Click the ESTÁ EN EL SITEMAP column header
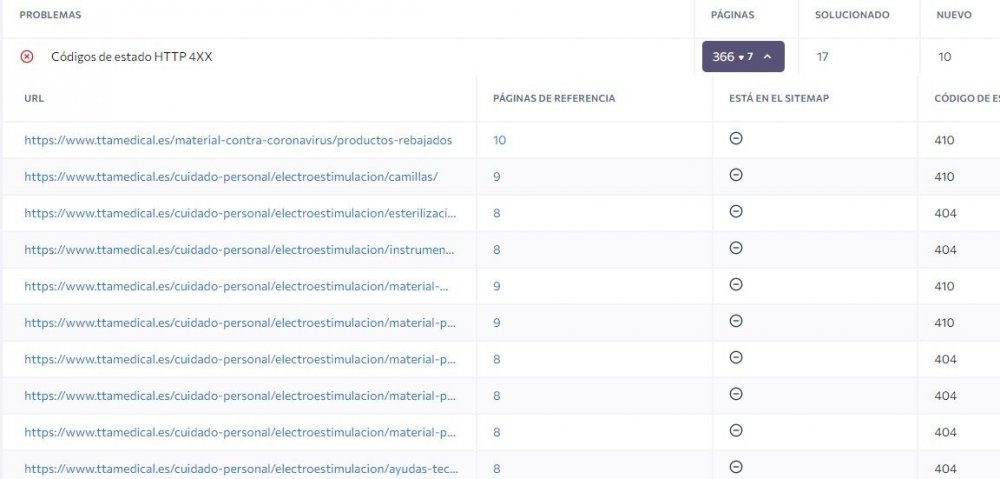 click(779, 98)
